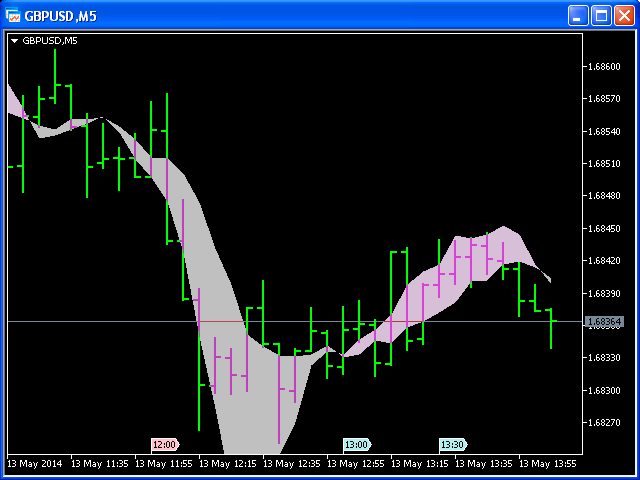Click the GBPUSD,M5 window title text

pyautogui.click(x=61, y=16)
